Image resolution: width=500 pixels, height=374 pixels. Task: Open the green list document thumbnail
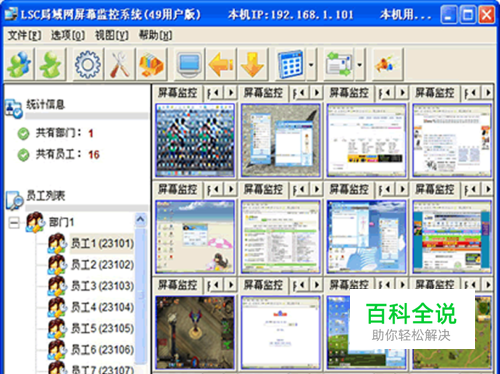[x=281, y=237]
